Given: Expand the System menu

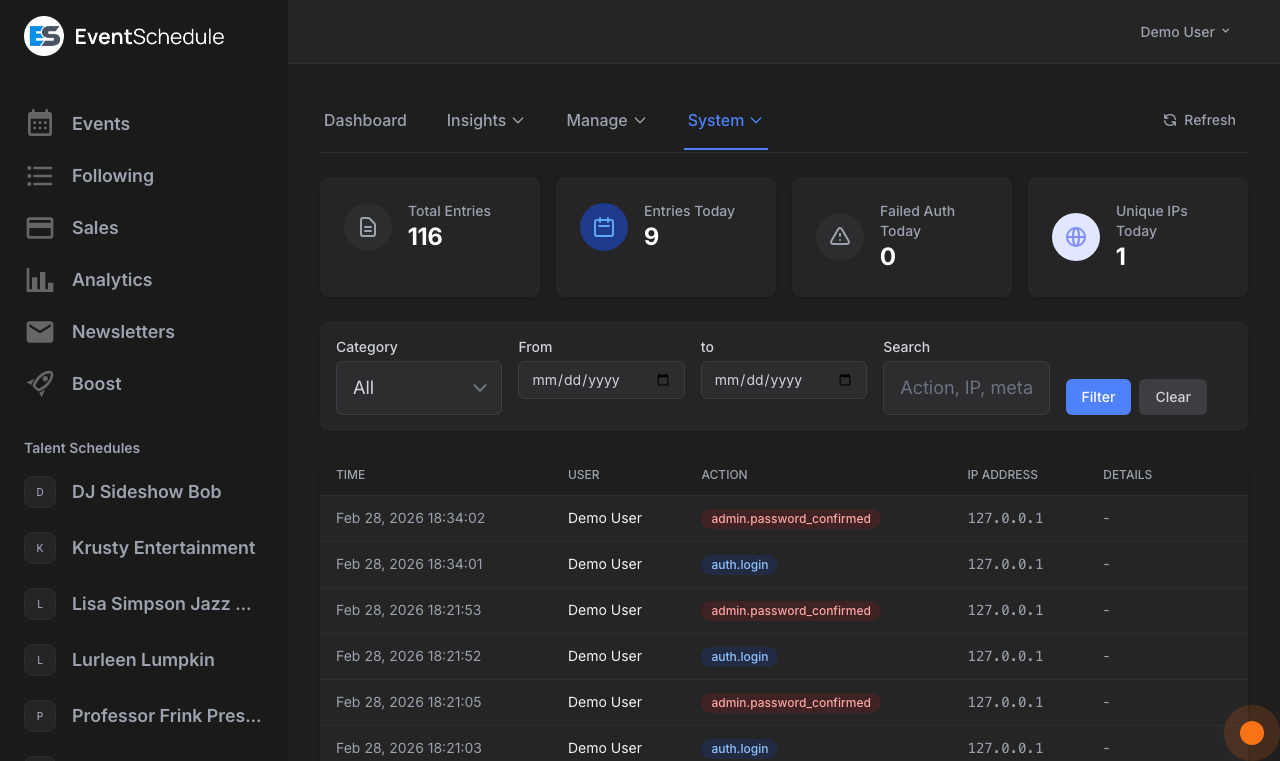Looking at the screenshot, I should [x=725, y=120].
